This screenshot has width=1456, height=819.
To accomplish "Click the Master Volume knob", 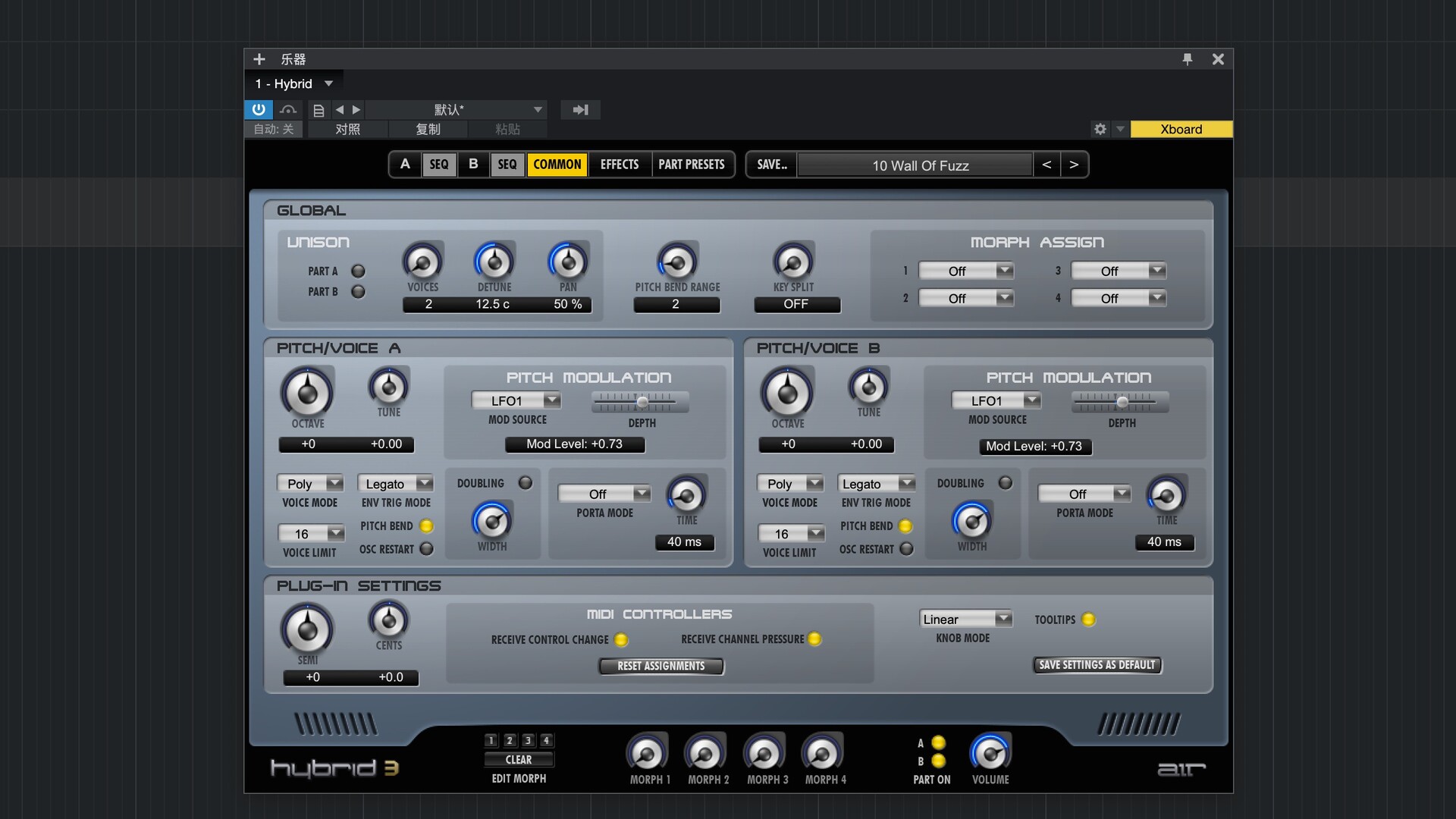I will [990, 753].
